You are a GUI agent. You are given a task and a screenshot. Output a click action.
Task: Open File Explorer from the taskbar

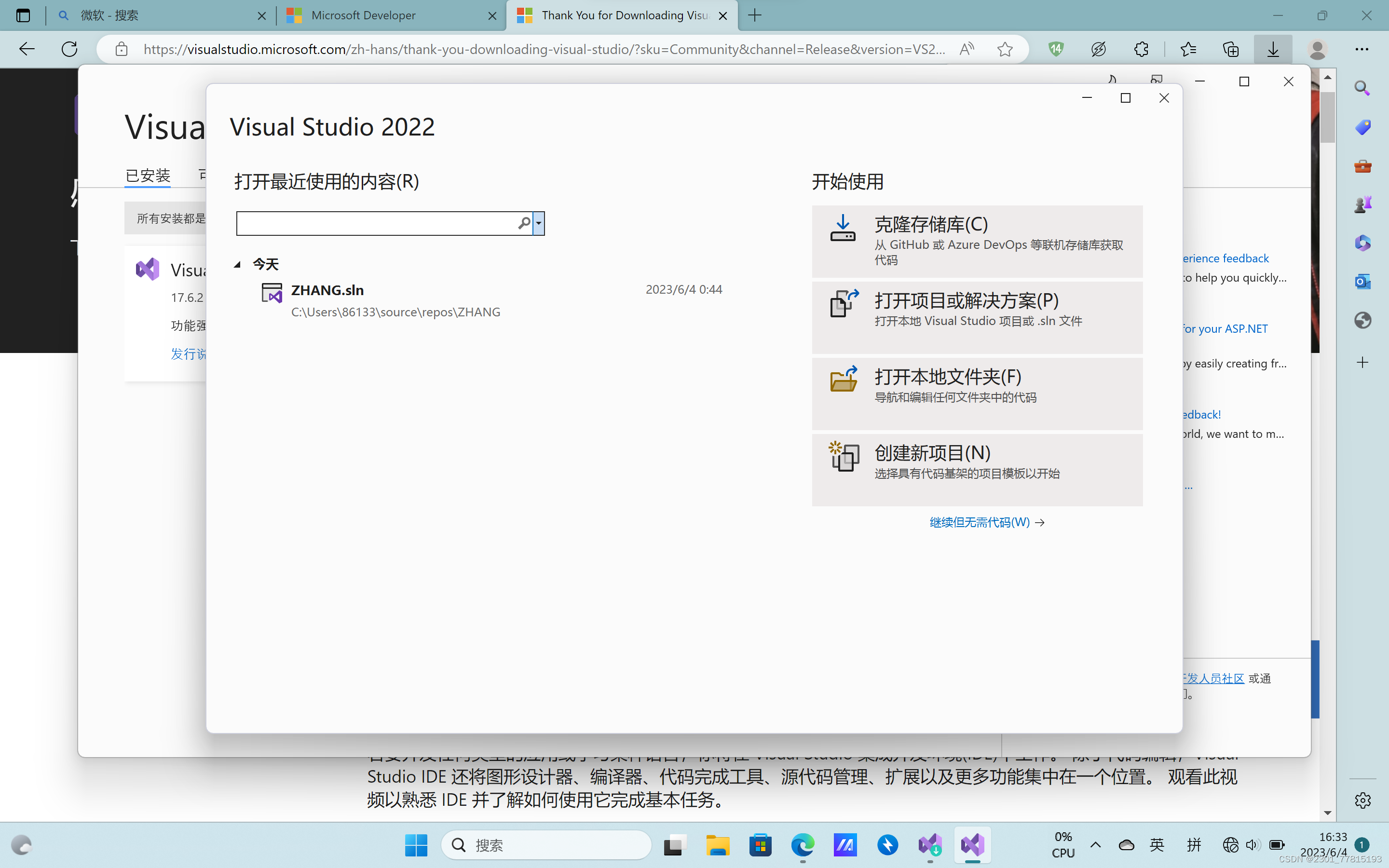click(x=718, y=845)
